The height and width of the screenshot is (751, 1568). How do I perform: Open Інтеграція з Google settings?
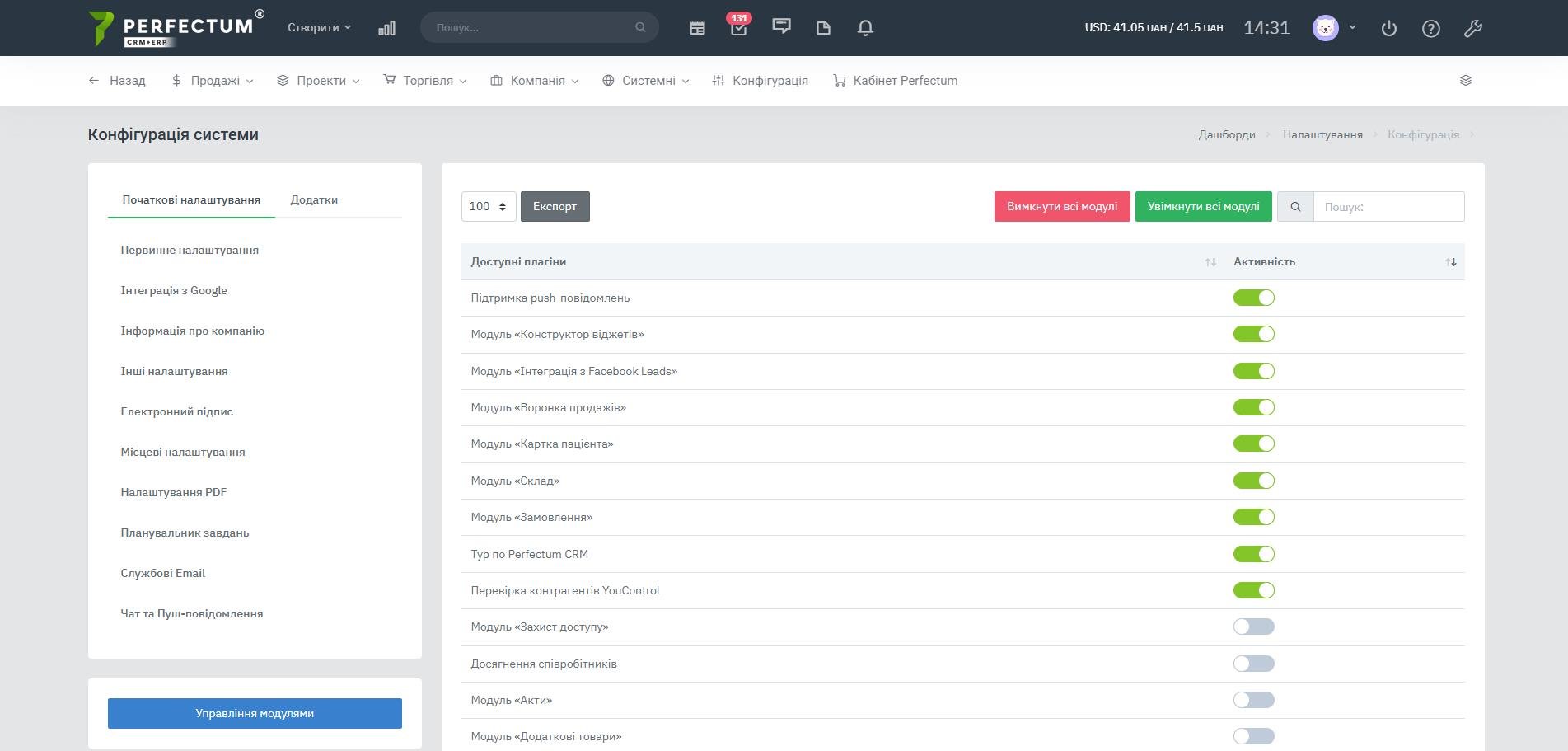point(174,290)
